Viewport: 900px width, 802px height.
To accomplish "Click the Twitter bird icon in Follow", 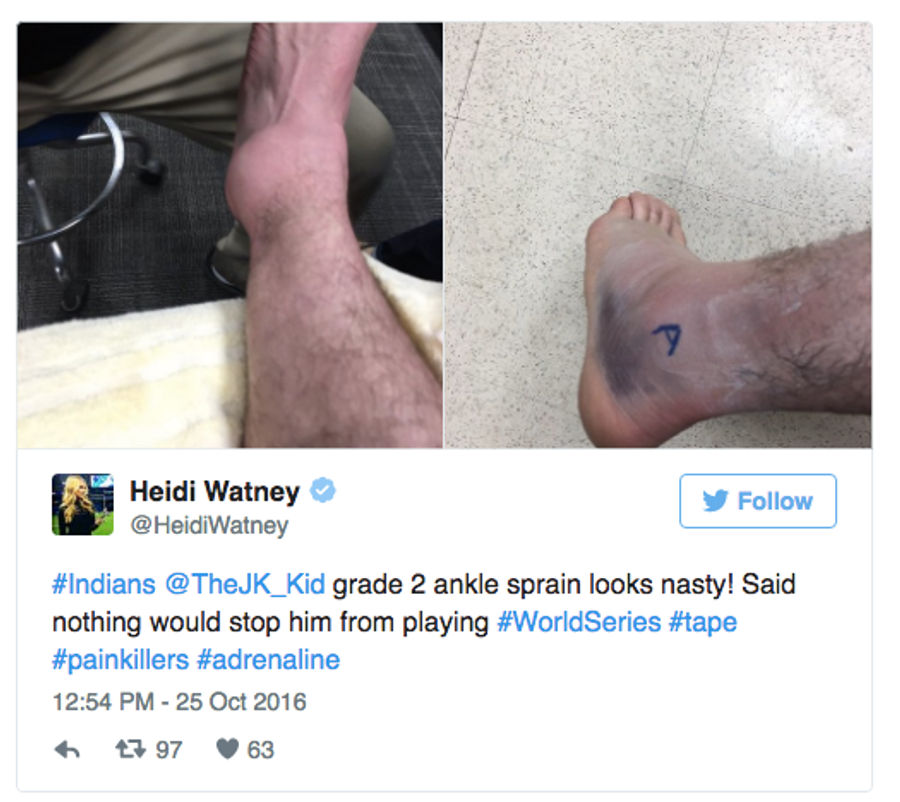I will (x=716, y=501).
